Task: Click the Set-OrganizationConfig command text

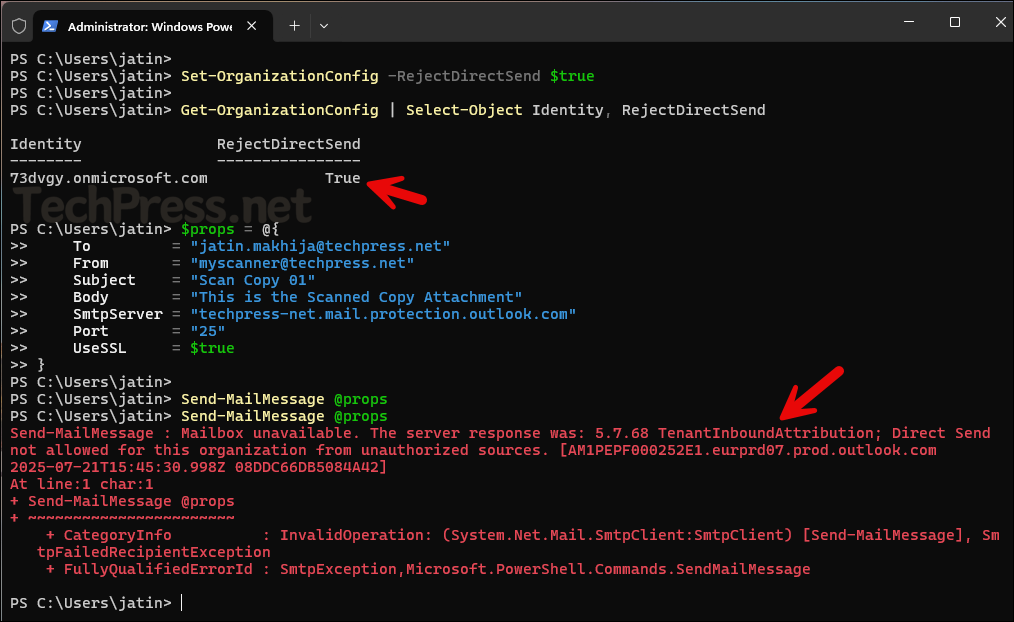Action: (x=279, y=76)
